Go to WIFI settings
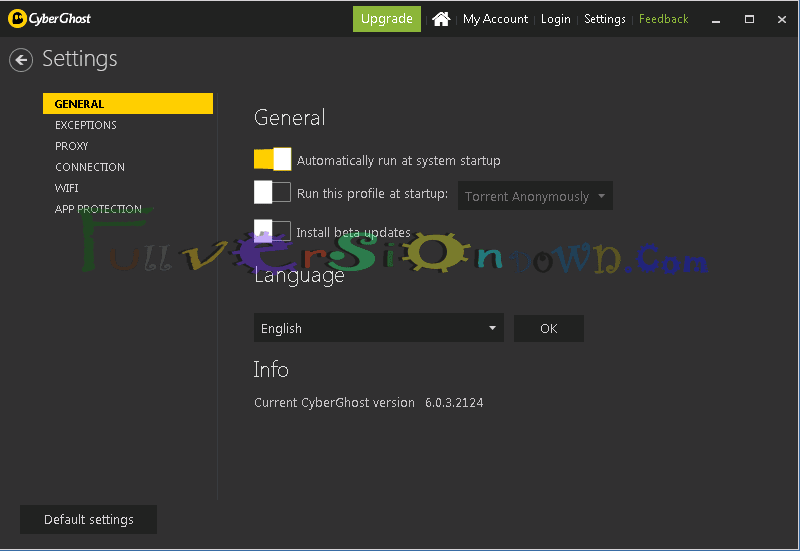800x551 pixels. coord(66,188)
